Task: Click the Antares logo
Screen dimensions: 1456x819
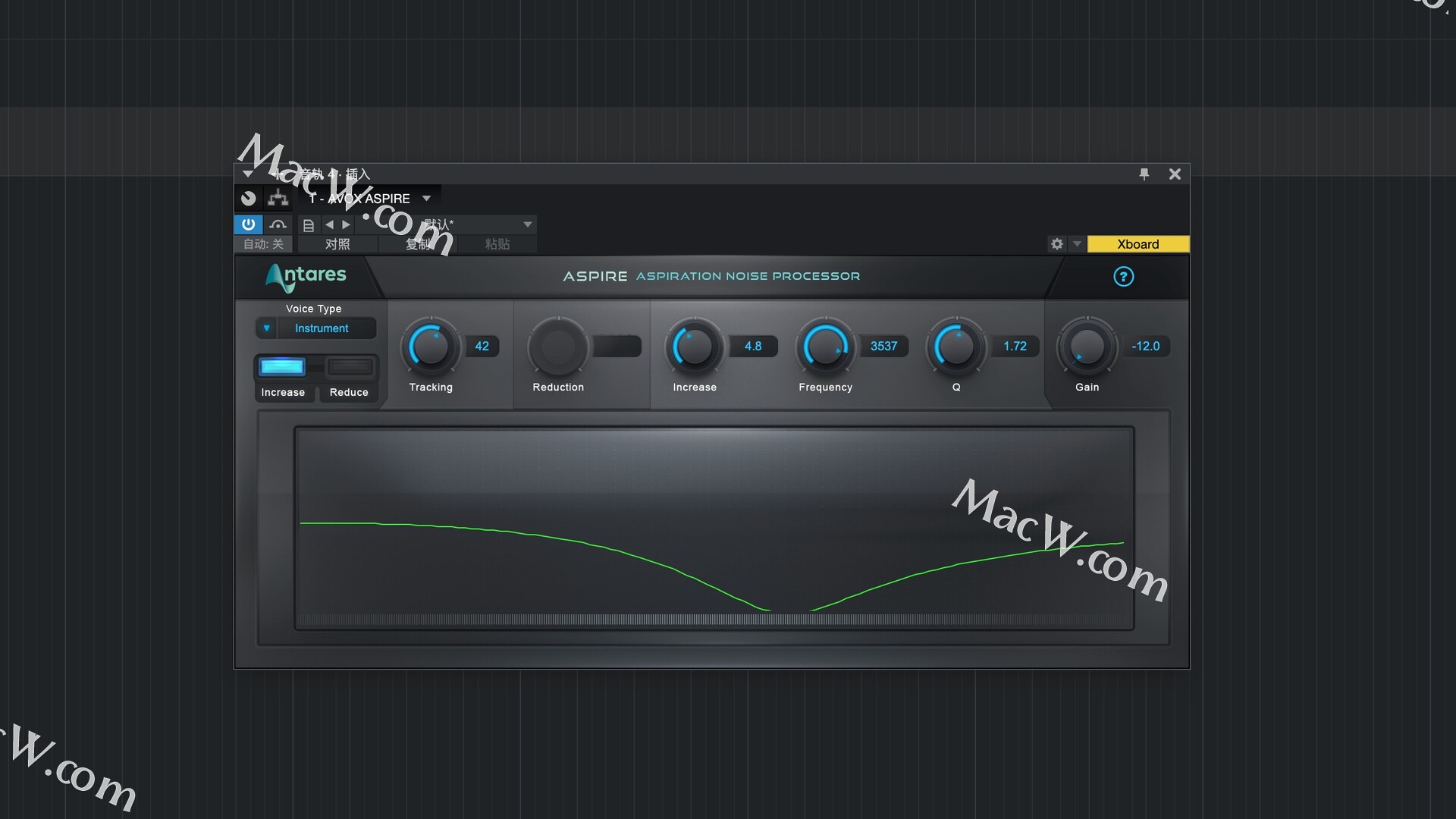Action: click(306, 277)
